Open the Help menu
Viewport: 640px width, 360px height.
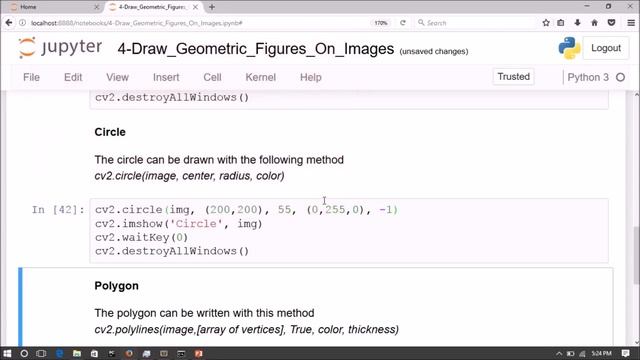(x=311, y=77)
